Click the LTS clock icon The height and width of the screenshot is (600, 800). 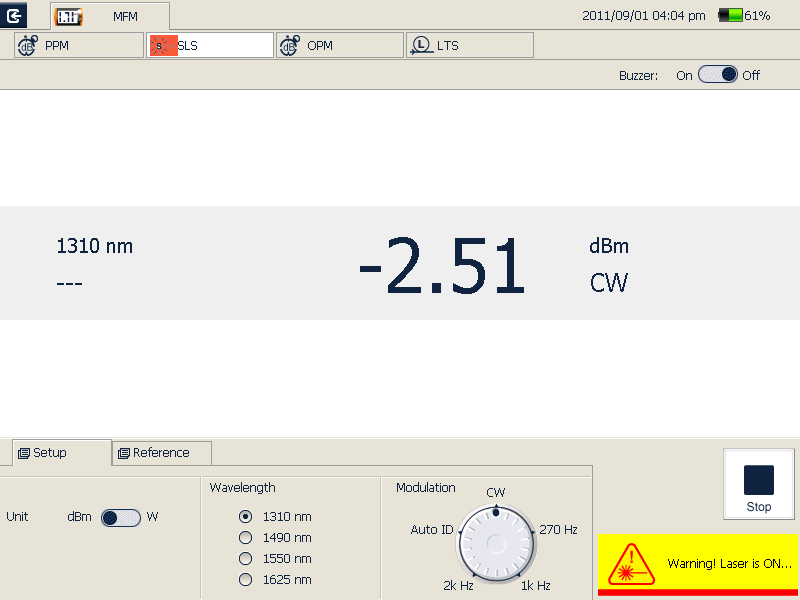pos(421,46)
